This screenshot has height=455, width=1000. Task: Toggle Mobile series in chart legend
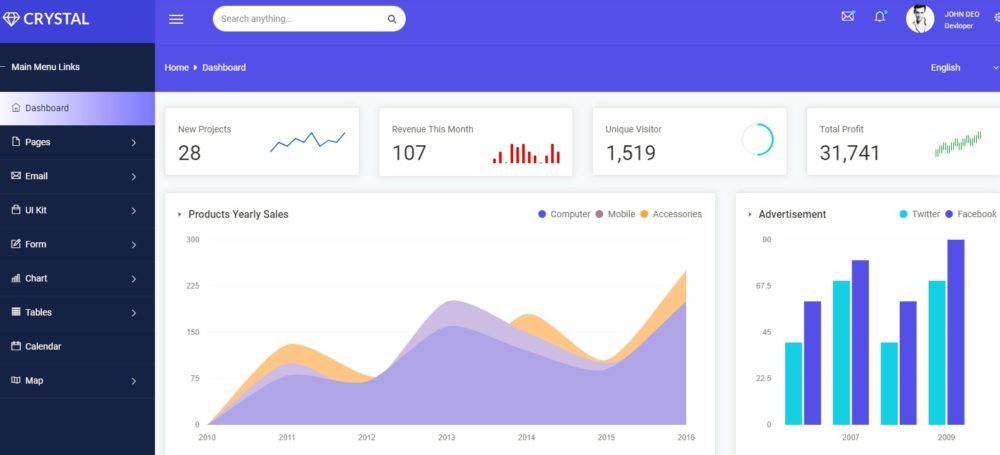click(x=615, y=214)
